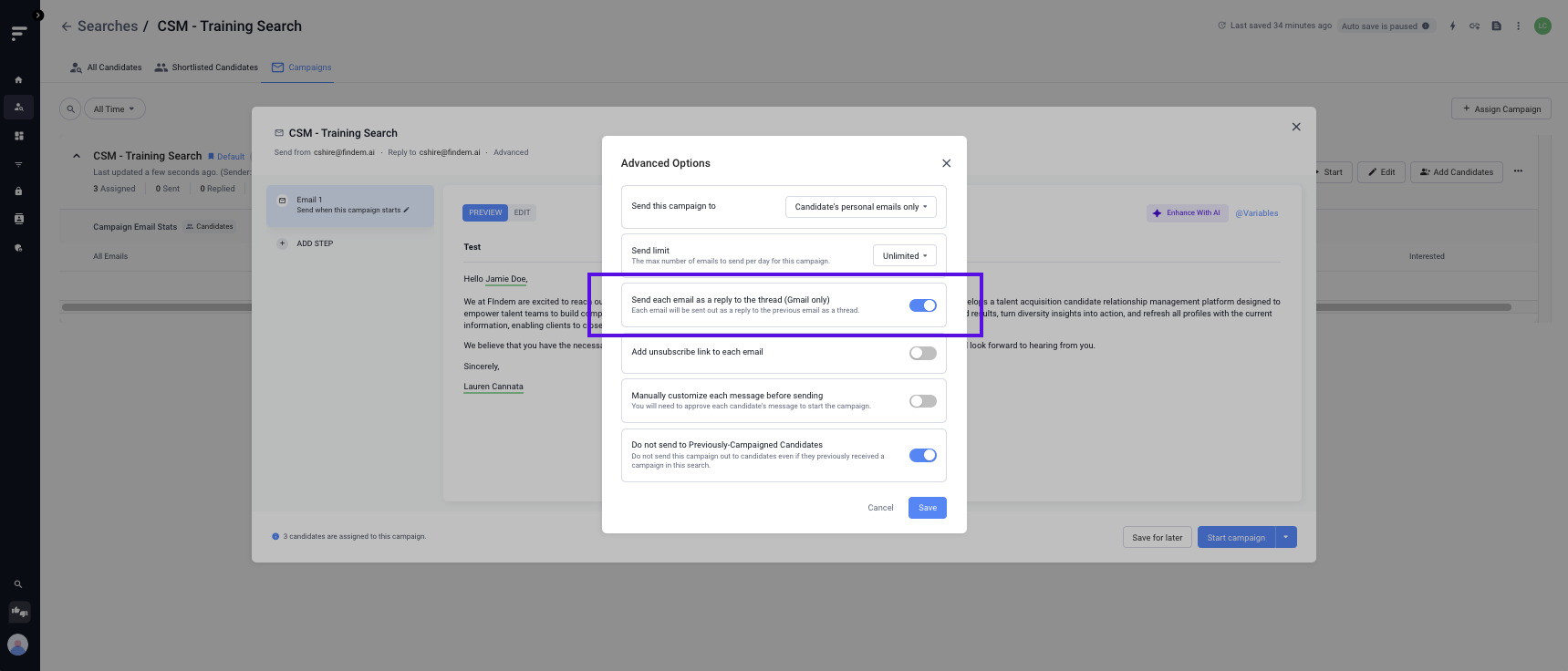
Task: Click the share link icon in header
Action: (1474, 26)
